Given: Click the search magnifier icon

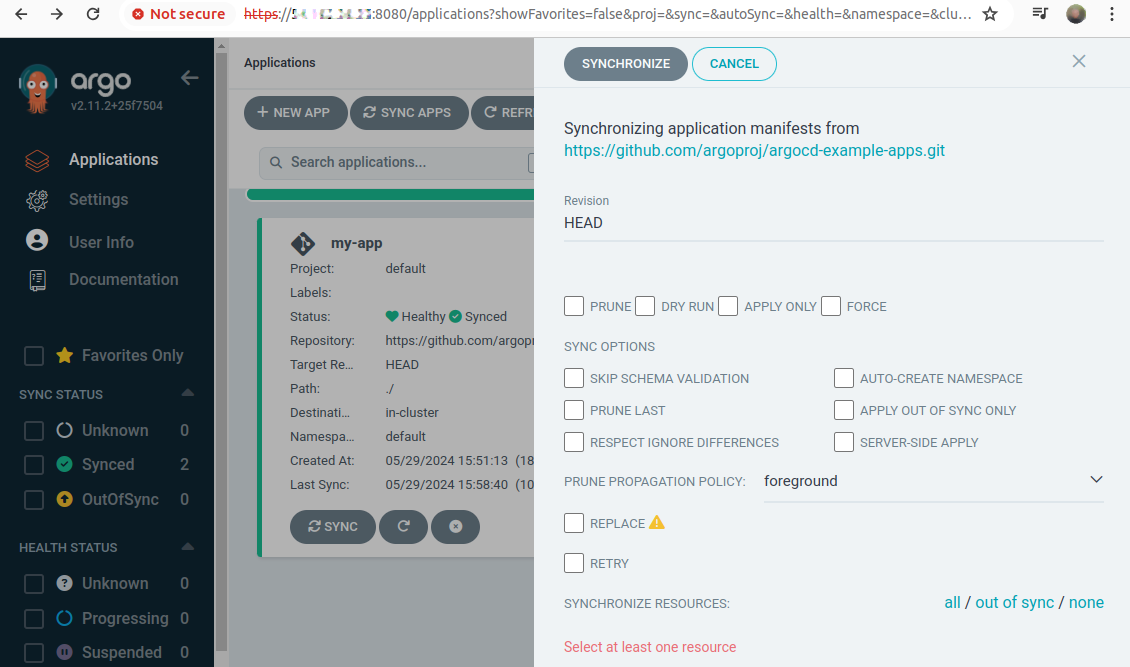Looking at the screenshot, I should click(276, 163).
